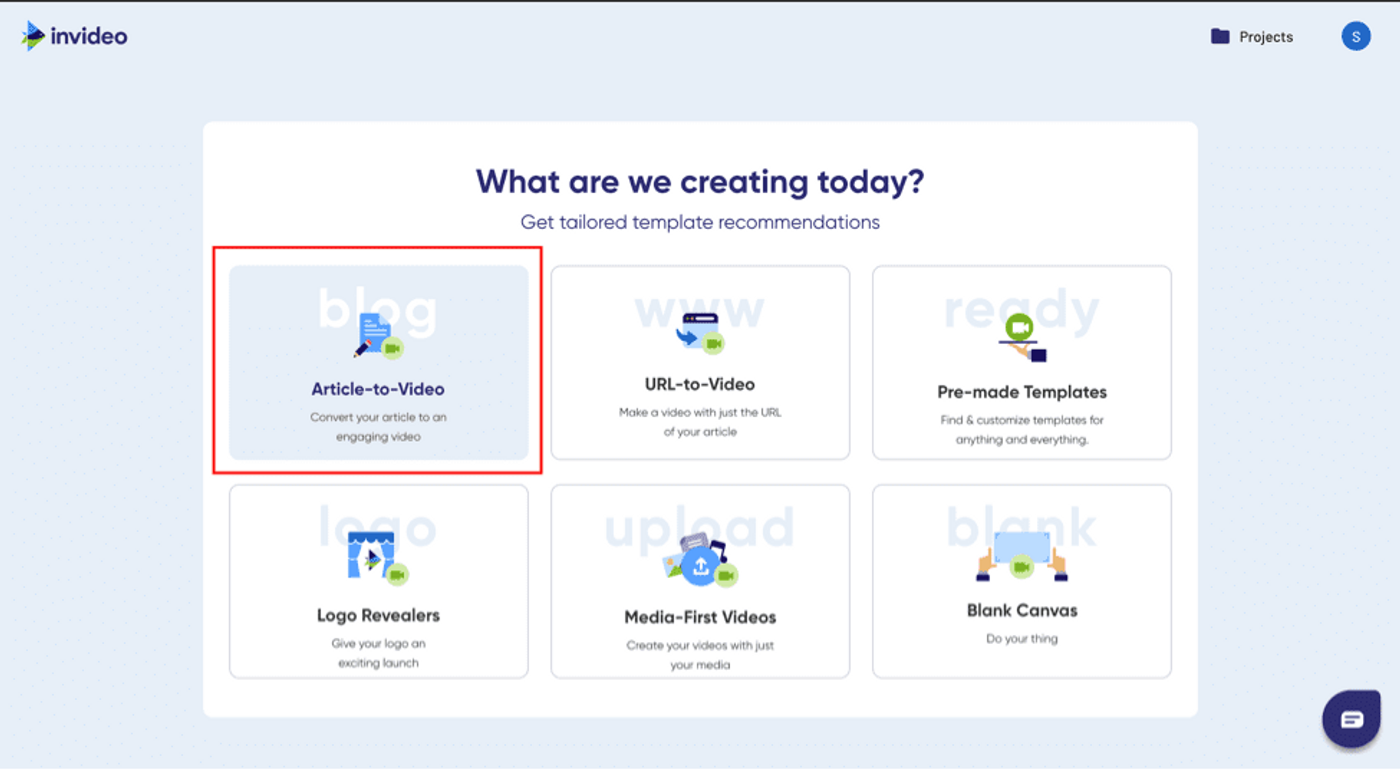
Task: Choose the Blank Canvas title
Action: [x=1022, y=610]
